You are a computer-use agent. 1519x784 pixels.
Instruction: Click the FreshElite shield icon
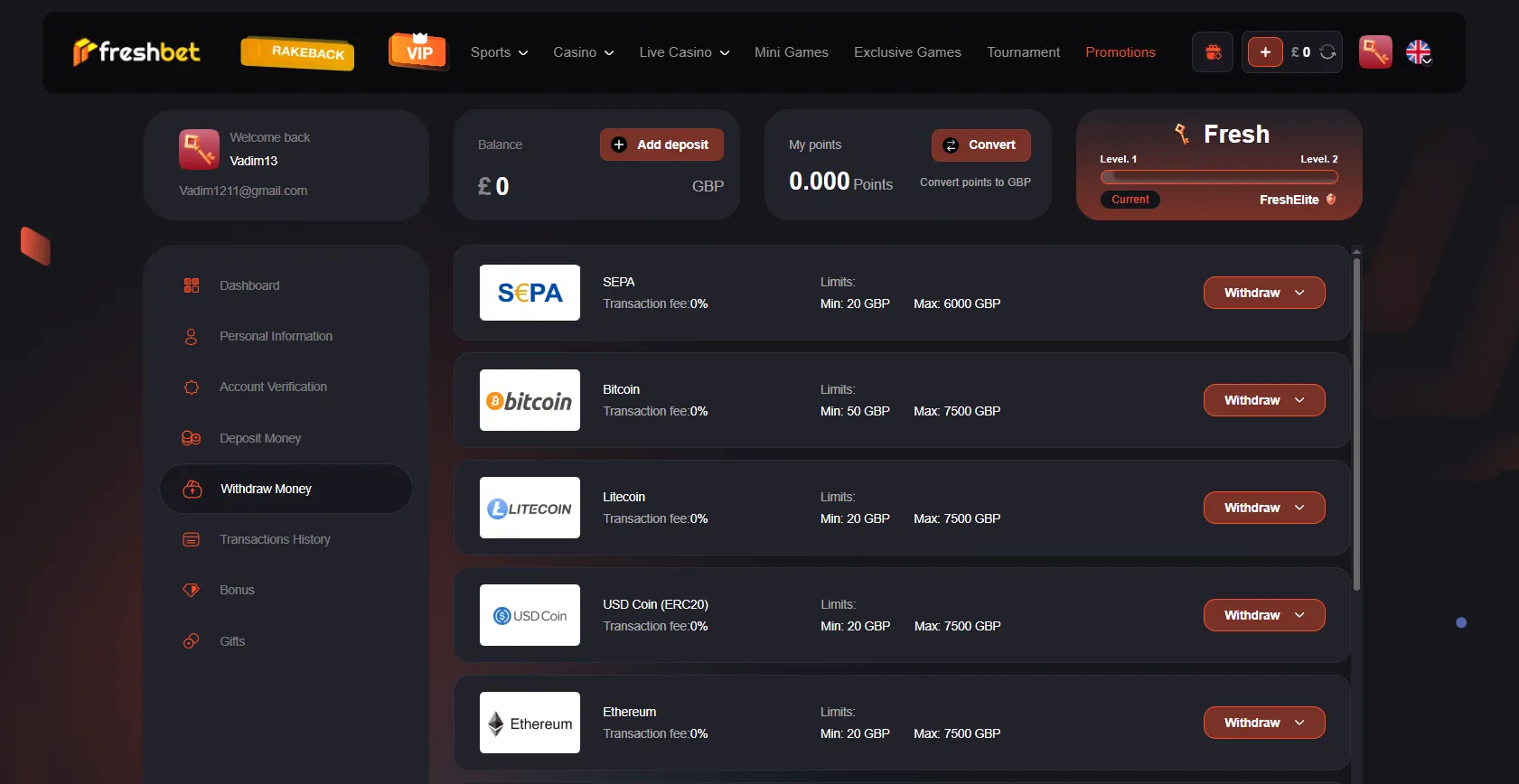pyautogui.click(x=1331, y=200)
